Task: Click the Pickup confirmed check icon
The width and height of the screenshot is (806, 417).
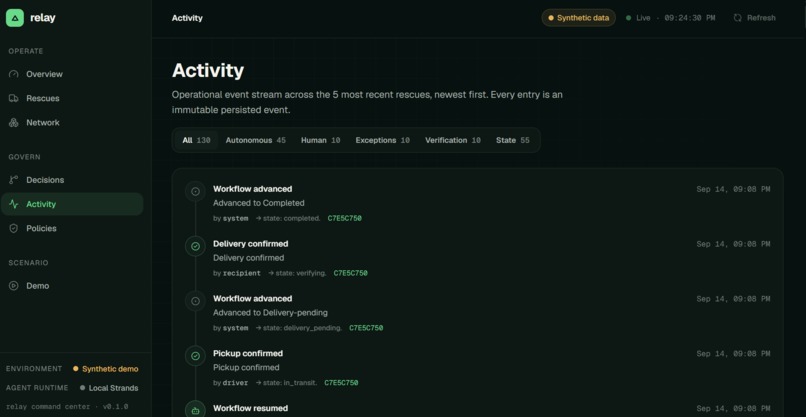Action: pos(195,356)
